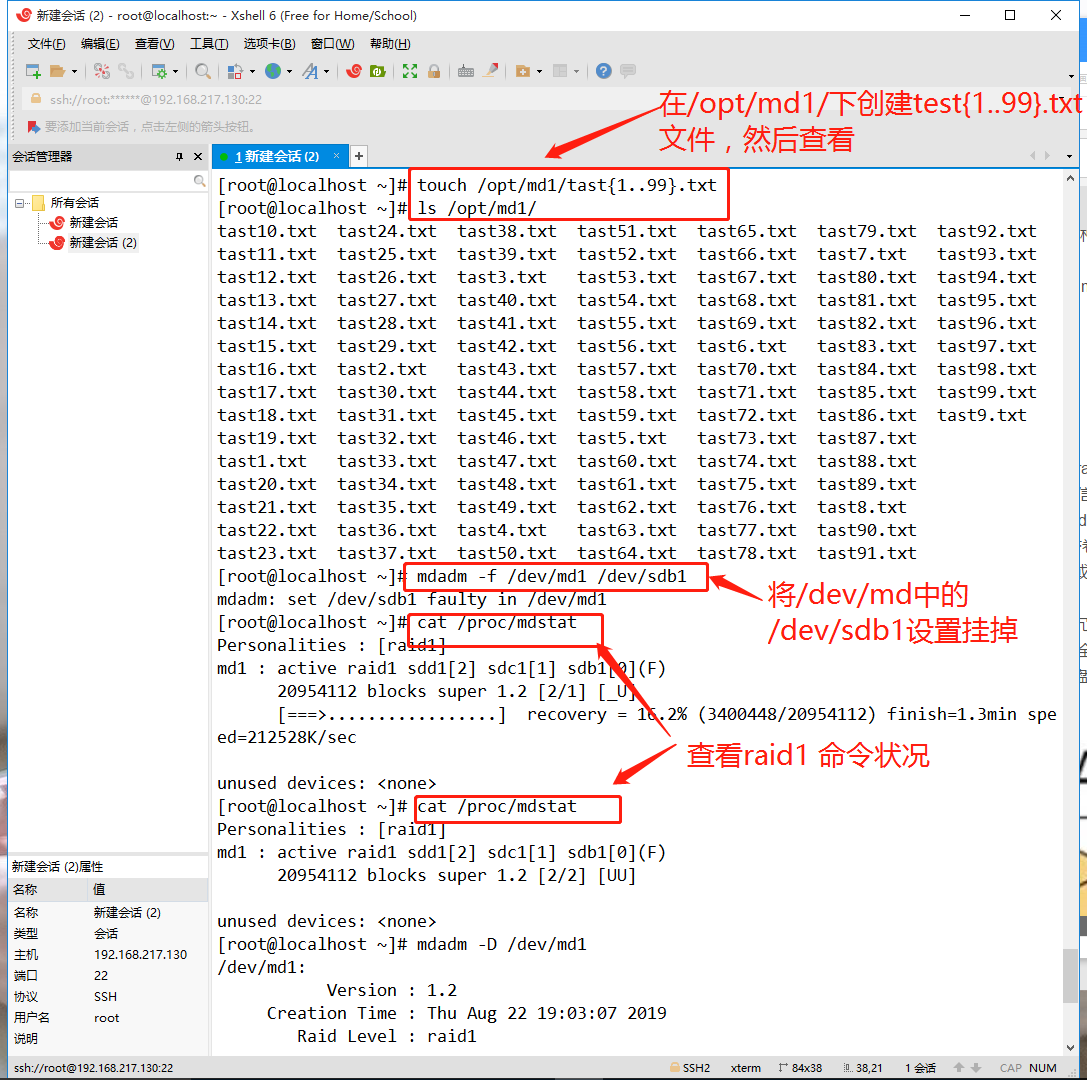1087x1080 pixels.
Task: Click the 协议 value SSH
Action: 105,997
